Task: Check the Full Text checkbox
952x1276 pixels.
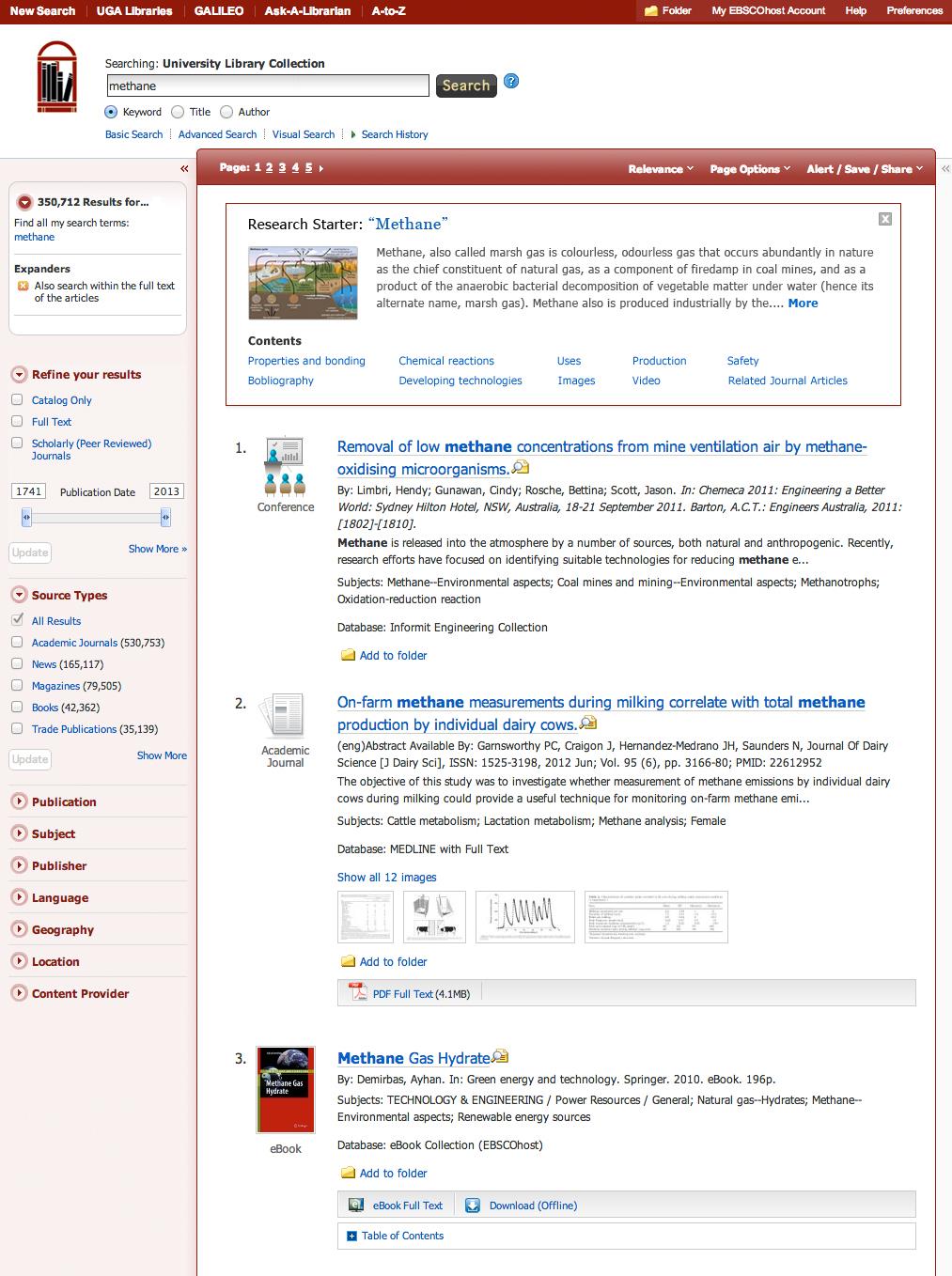Action: tap(17, 422)
